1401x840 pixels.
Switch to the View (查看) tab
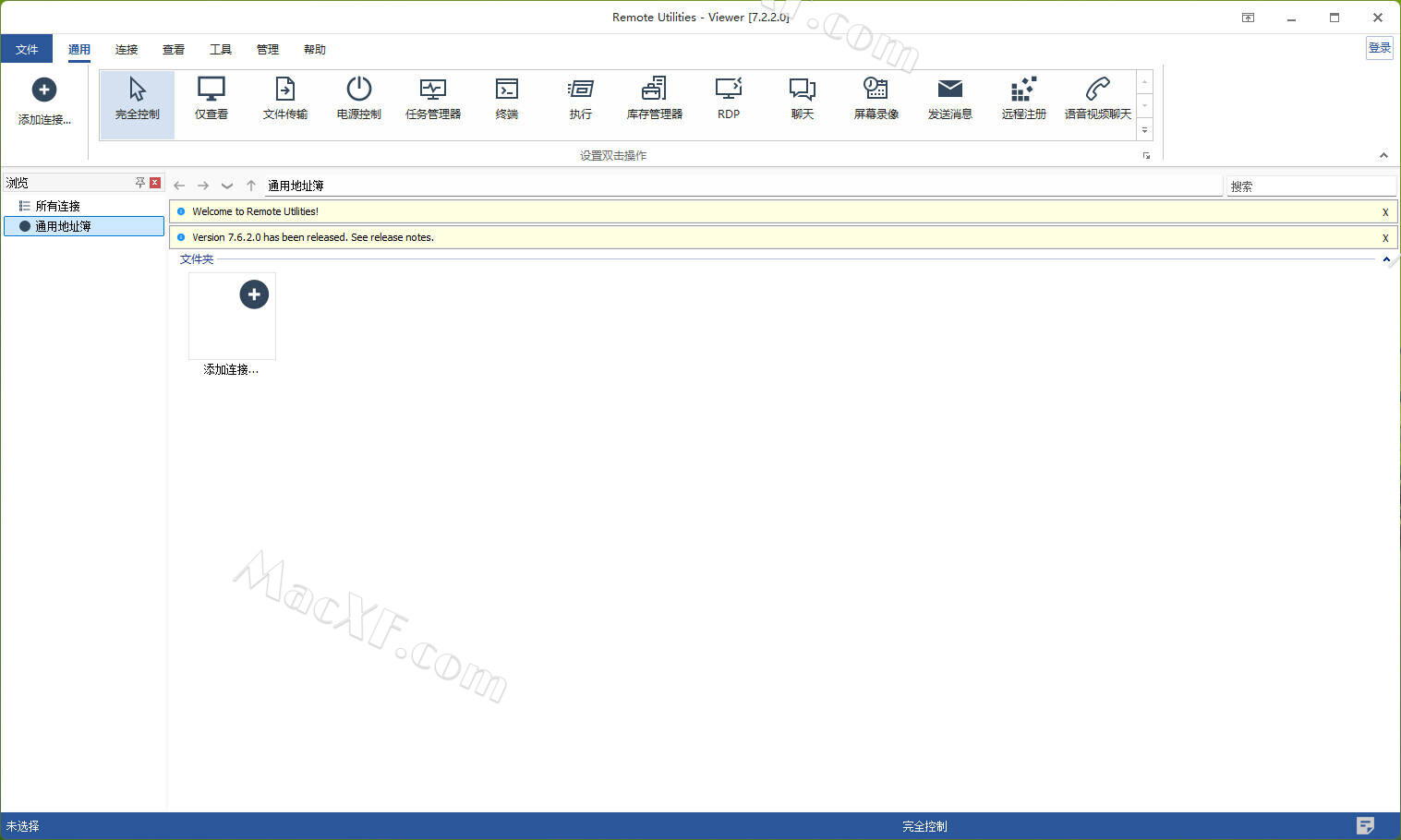click(x=174, y=49)
